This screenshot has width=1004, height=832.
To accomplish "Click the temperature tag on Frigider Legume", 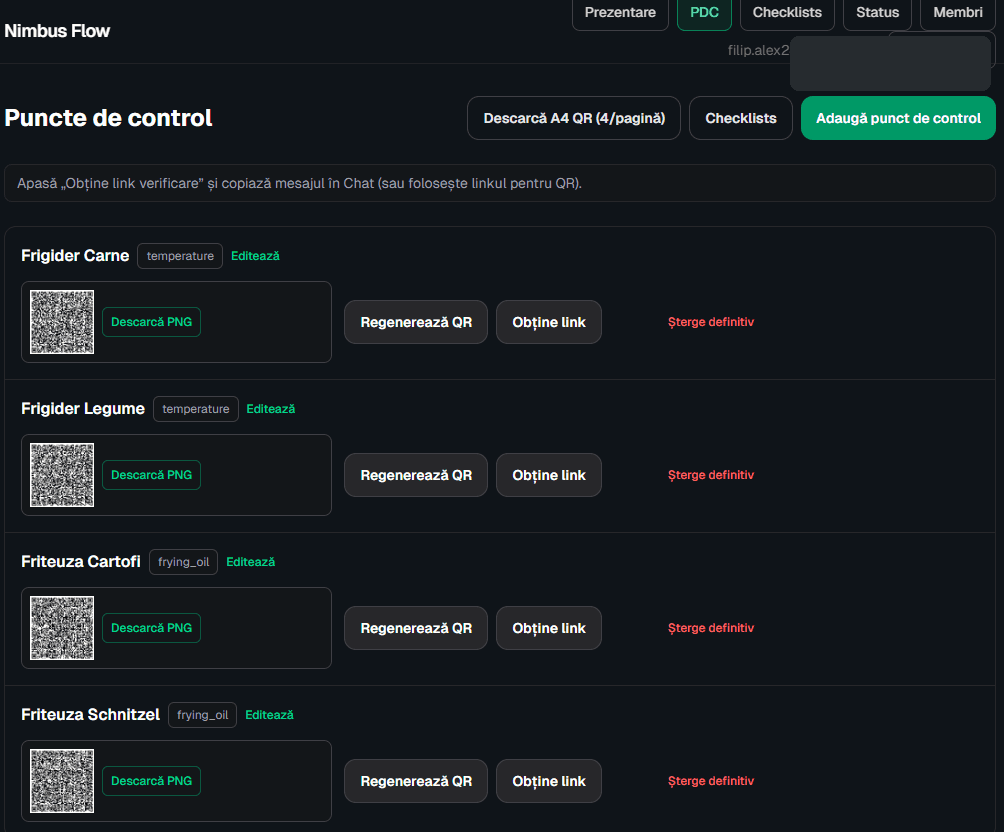I will click(196, 409).
